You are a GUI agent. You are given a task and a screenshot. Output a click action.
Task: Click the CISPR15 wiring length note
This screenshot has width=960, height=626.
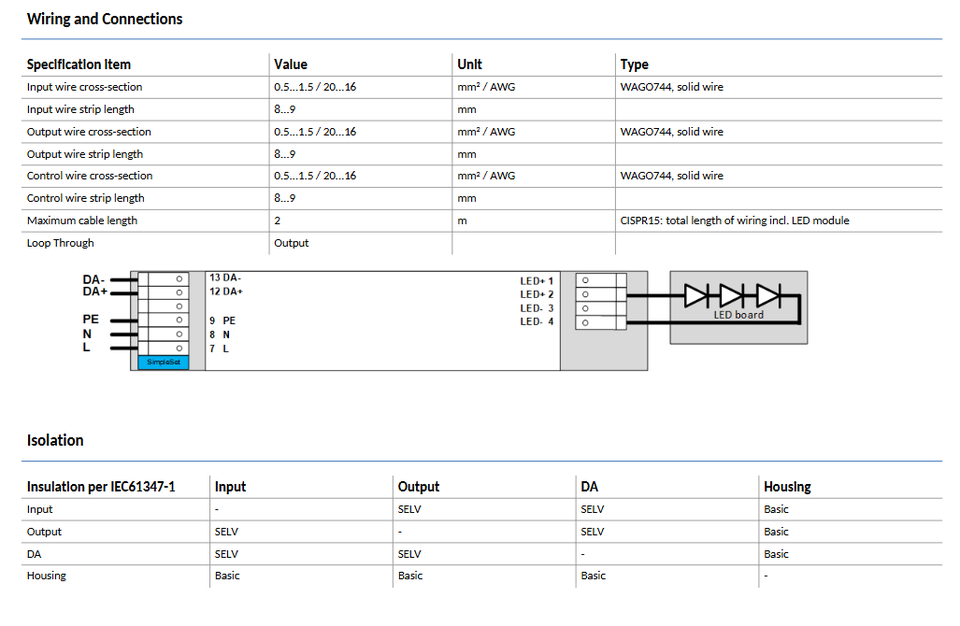tap(734, 220)
